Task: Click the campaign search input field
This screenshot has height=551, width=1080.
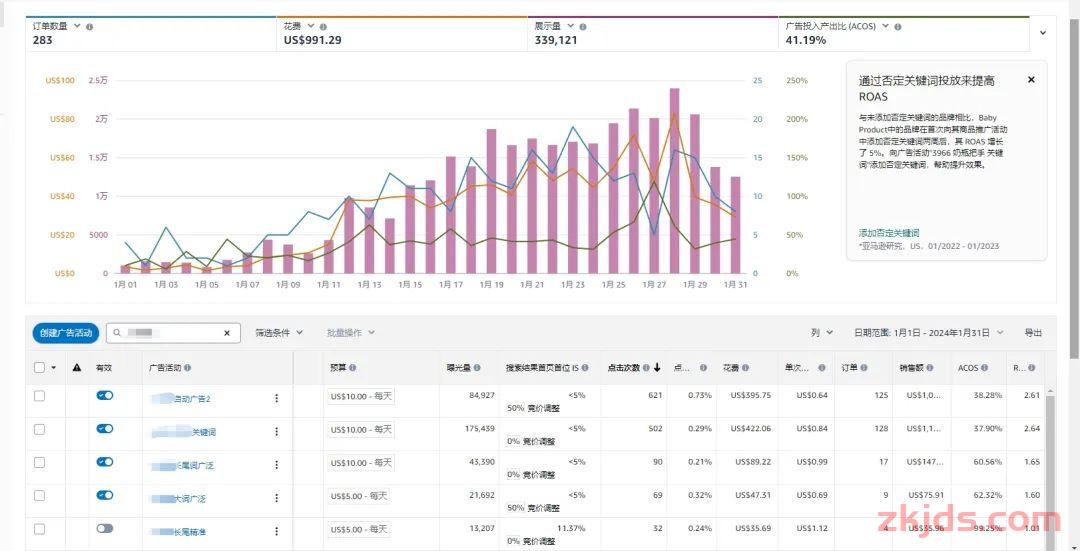Action: tap(172, 333)
